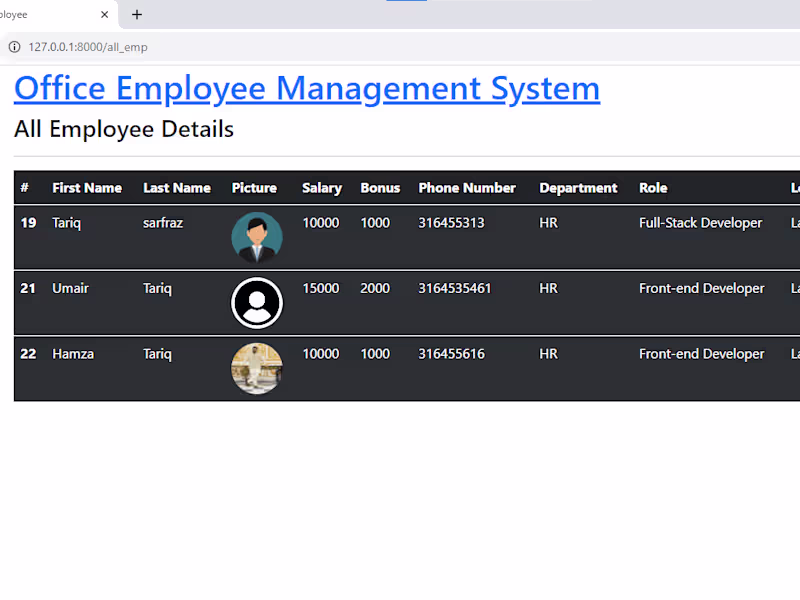
Task: Click first name Umair
Action: click(70, 288)
